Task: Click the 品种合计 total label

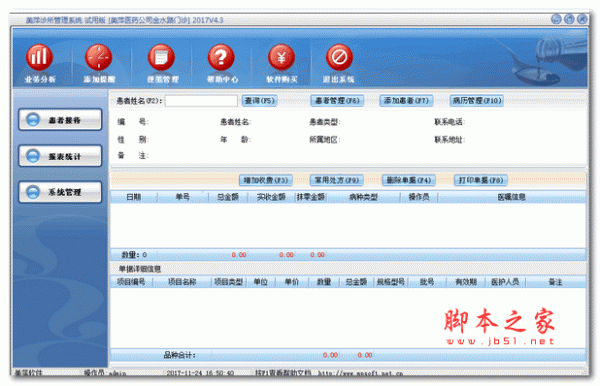Action: [179, 355]
